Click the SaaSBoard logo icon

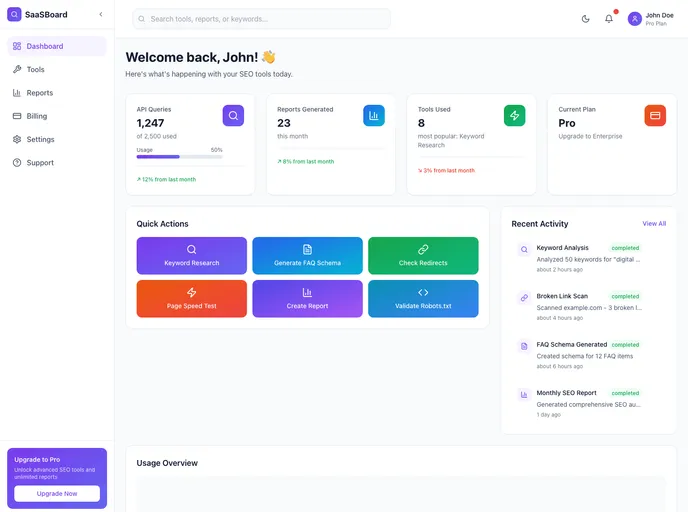(14, 14)
